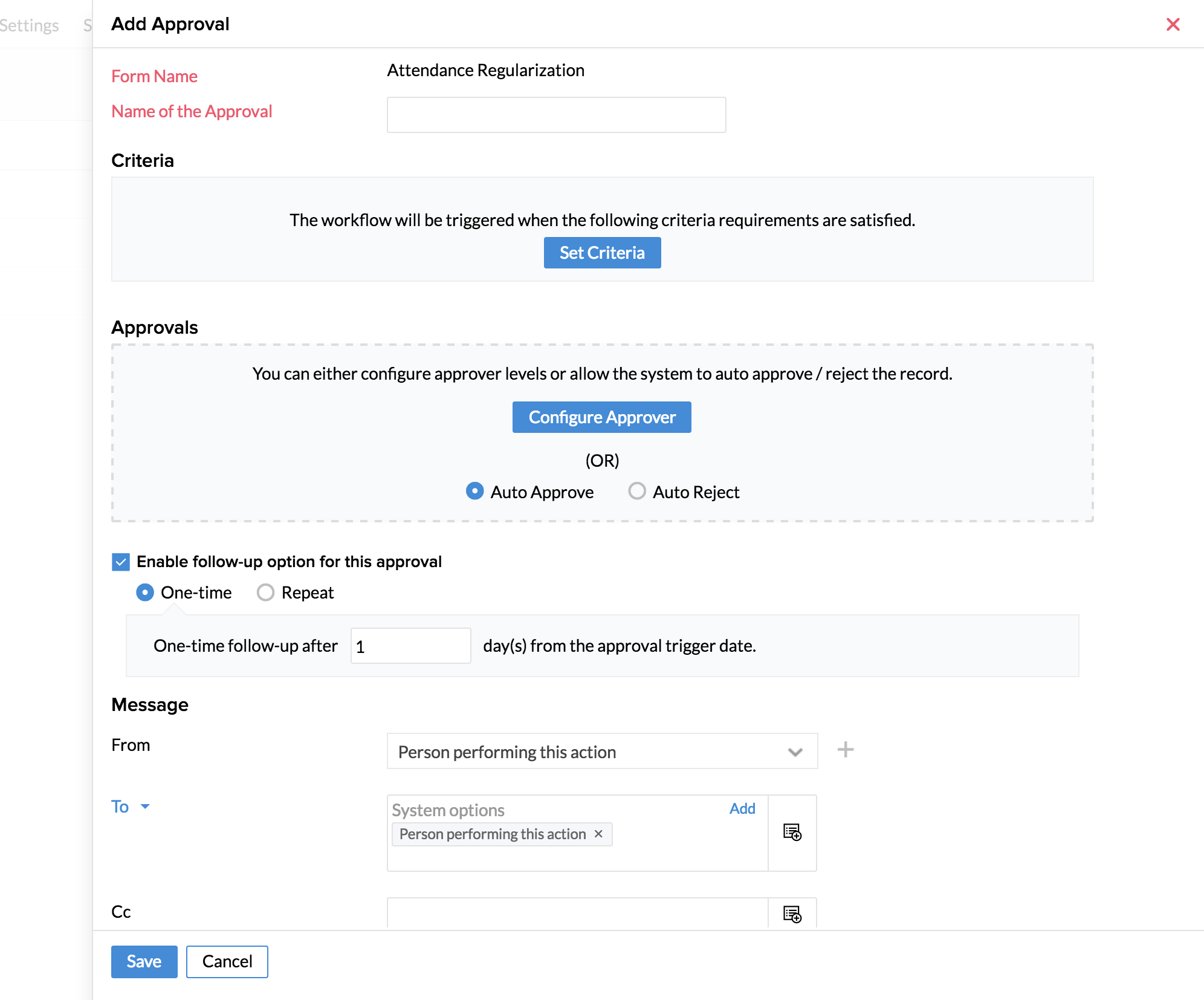Screen dimensions: 1204x1000
Task: Open the Cc field recipient picker icon
Action: click(792, 914)
